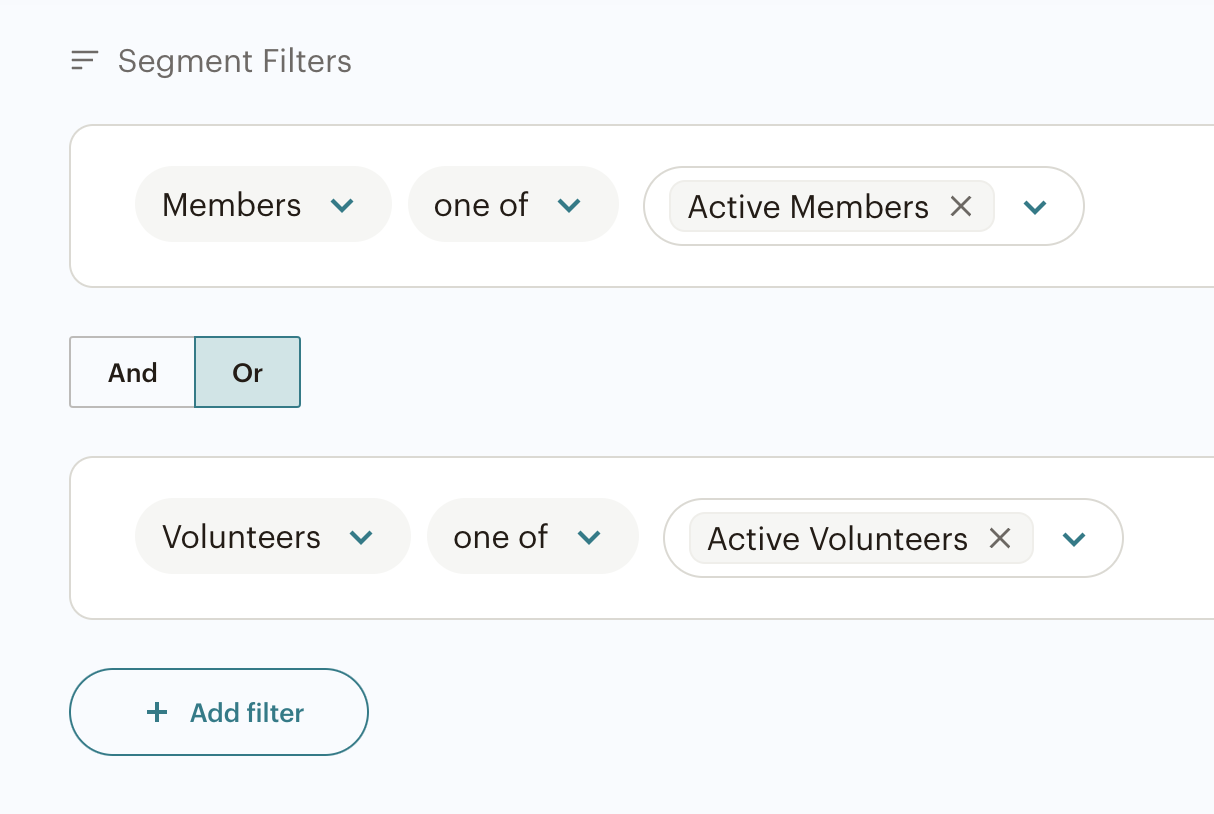This screenshot has height=814, width=1214.
Task: Click the Add filter button
Action: [219, 712]
